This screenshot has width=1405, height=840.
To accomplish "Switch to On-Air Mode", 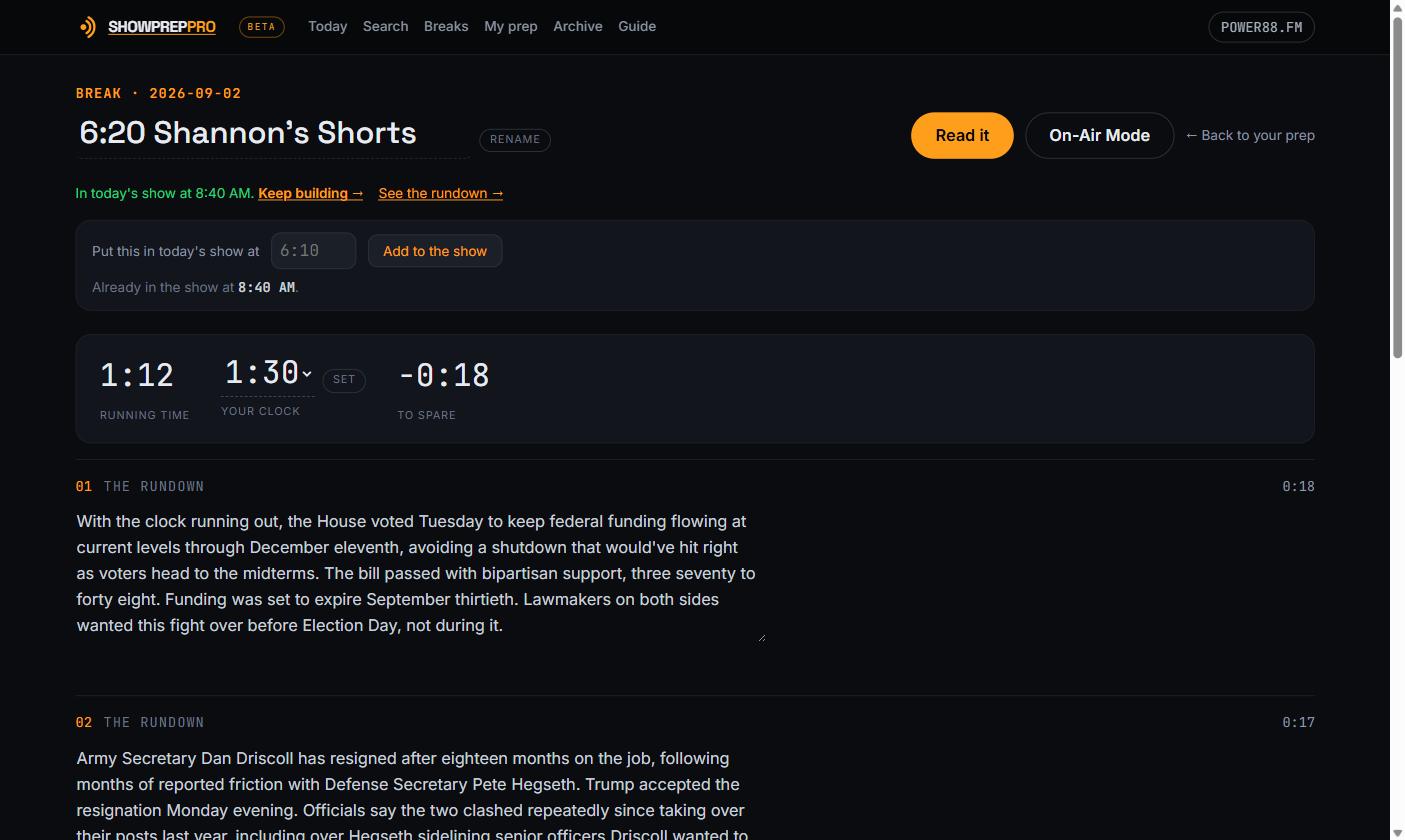I will 1099,135.
